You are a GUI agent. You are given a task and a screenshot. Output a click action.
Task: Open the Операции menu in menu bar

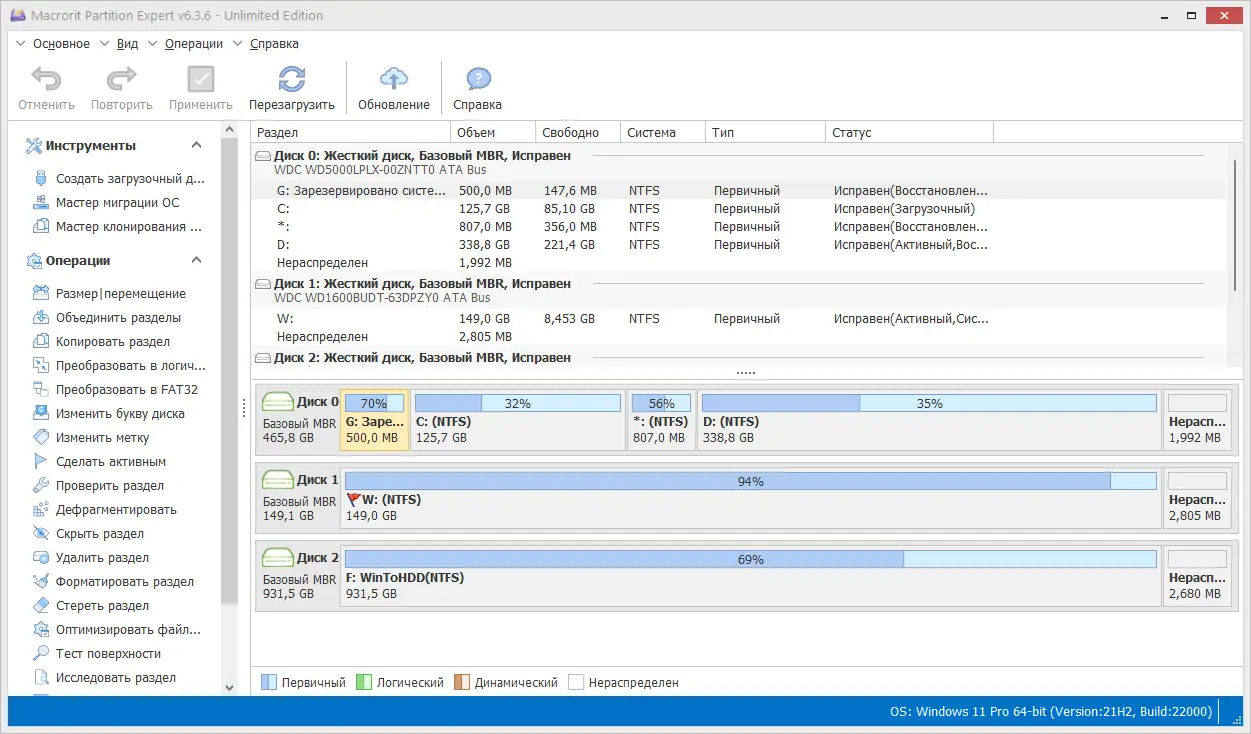194,44
